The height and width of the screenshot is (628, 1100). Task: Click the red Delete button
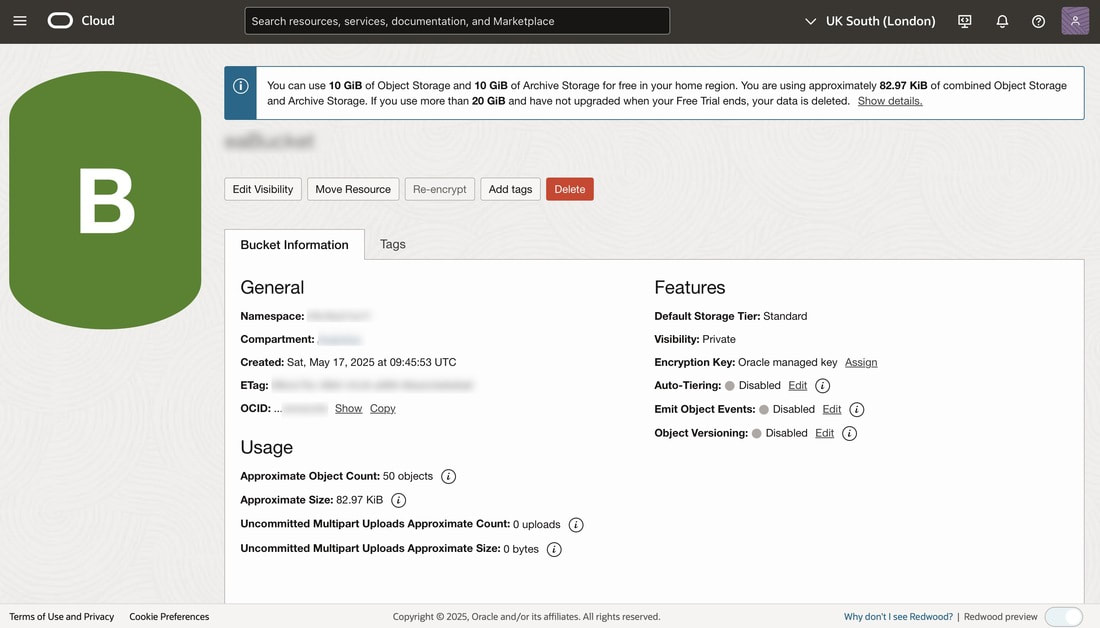click(x=570, y=189)
